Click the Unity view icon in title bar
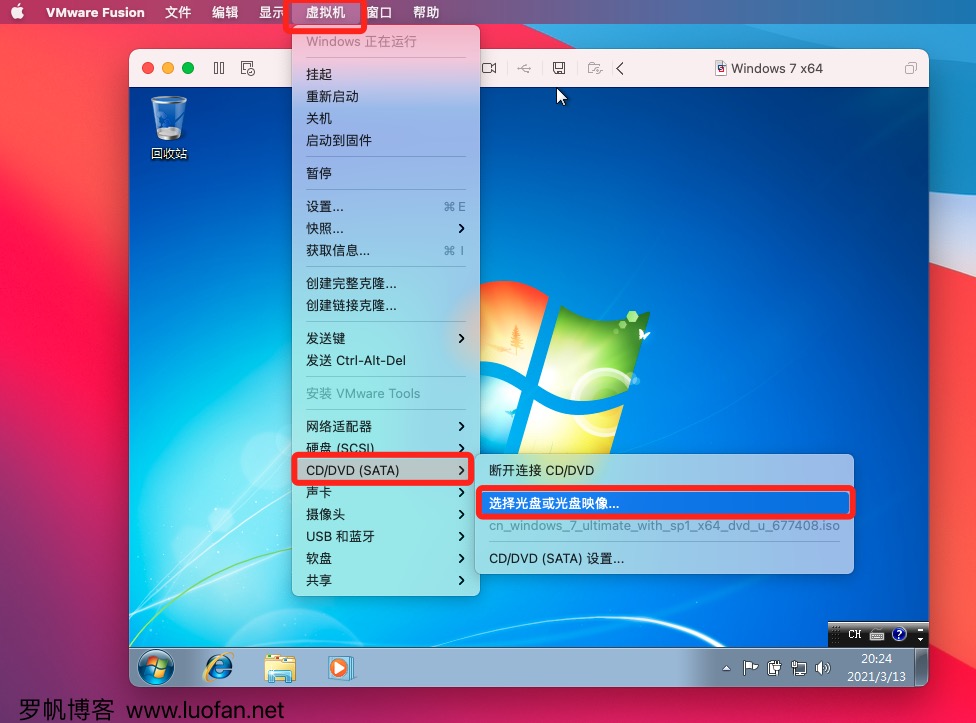 911,68
